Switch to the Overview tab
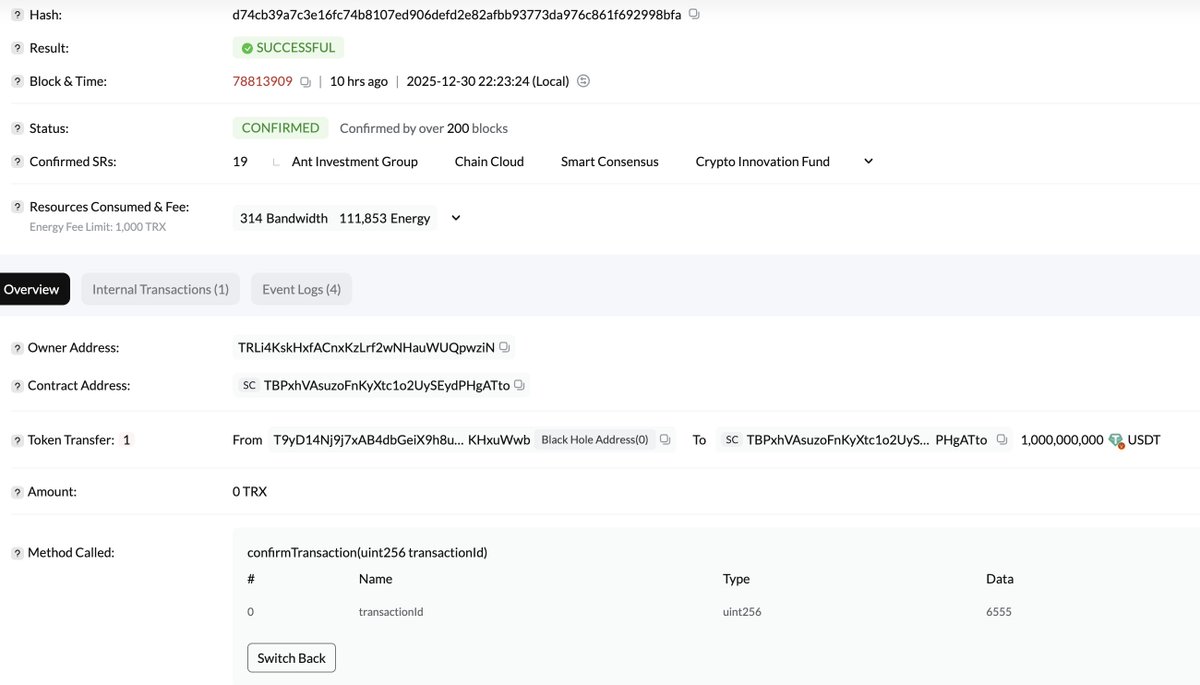This screenshot has width=1200, height=685. (x=33, y=289)
